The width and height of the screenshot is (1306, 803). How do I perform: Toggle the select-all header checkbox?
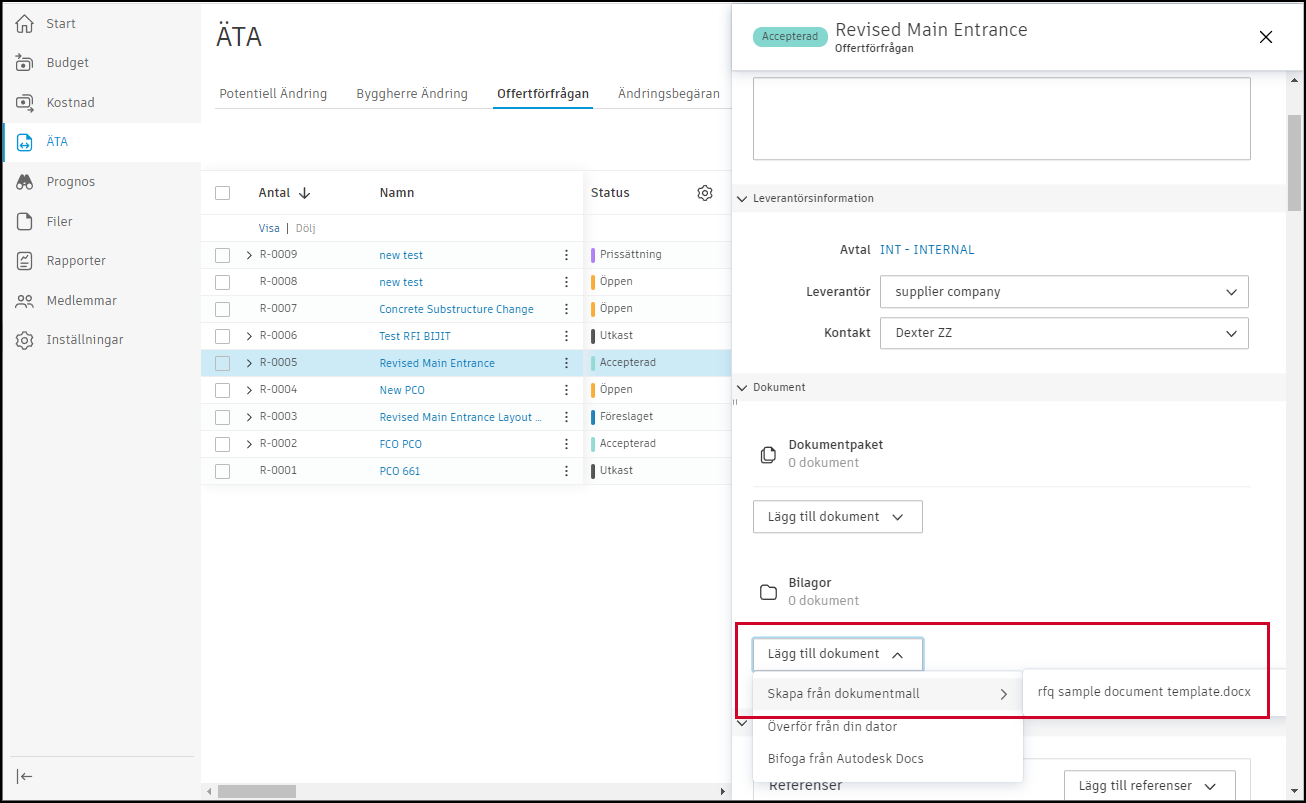[222, 193]
